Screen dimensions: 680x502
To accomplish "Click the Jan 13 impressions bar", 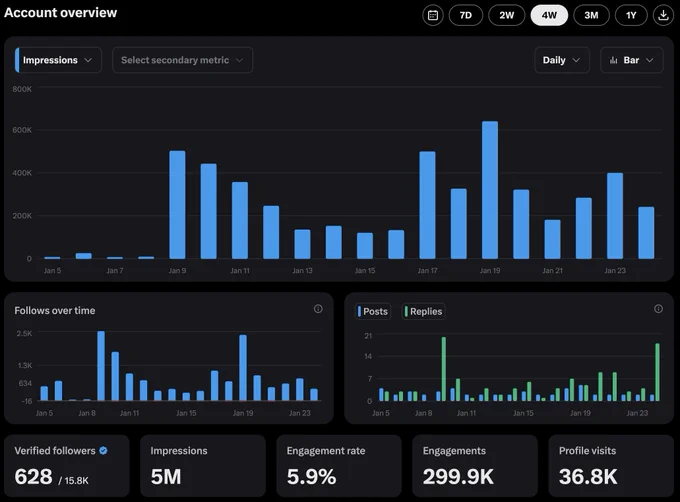I will [302, 244].
